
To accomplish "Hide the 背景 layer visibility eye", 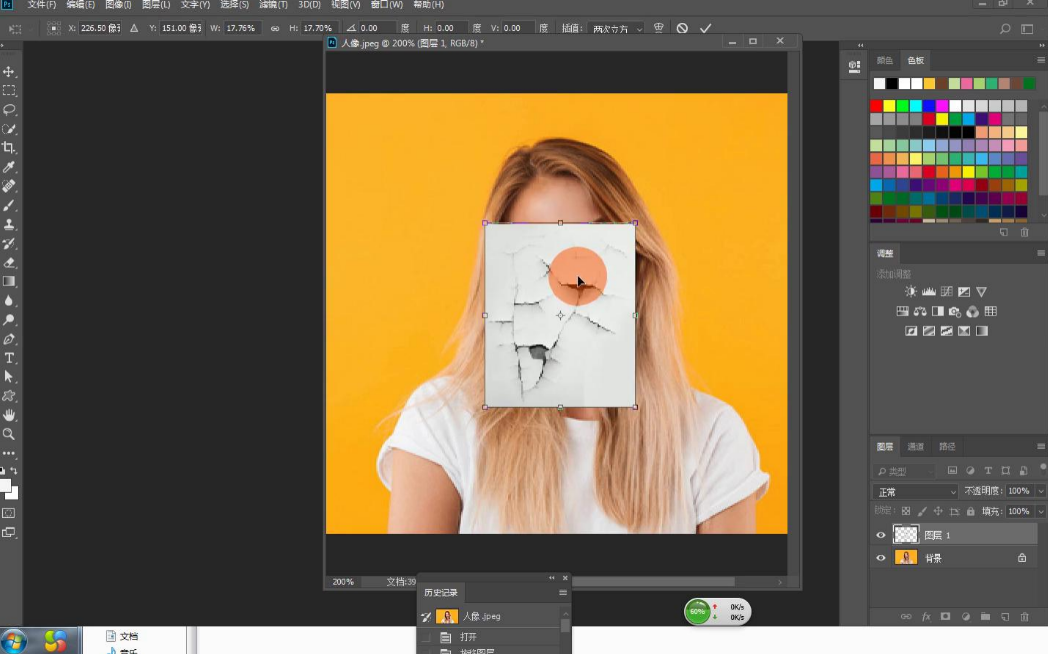I will tap(881, 558).
